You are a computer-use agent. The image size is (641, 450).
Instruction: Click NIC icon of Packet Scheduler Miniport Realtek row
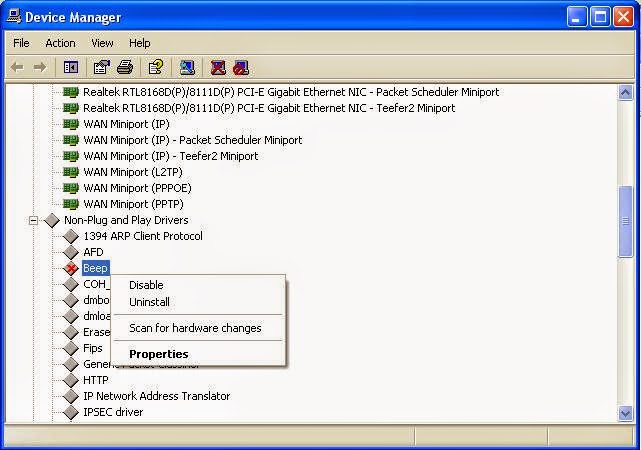(x=71, y=92)
